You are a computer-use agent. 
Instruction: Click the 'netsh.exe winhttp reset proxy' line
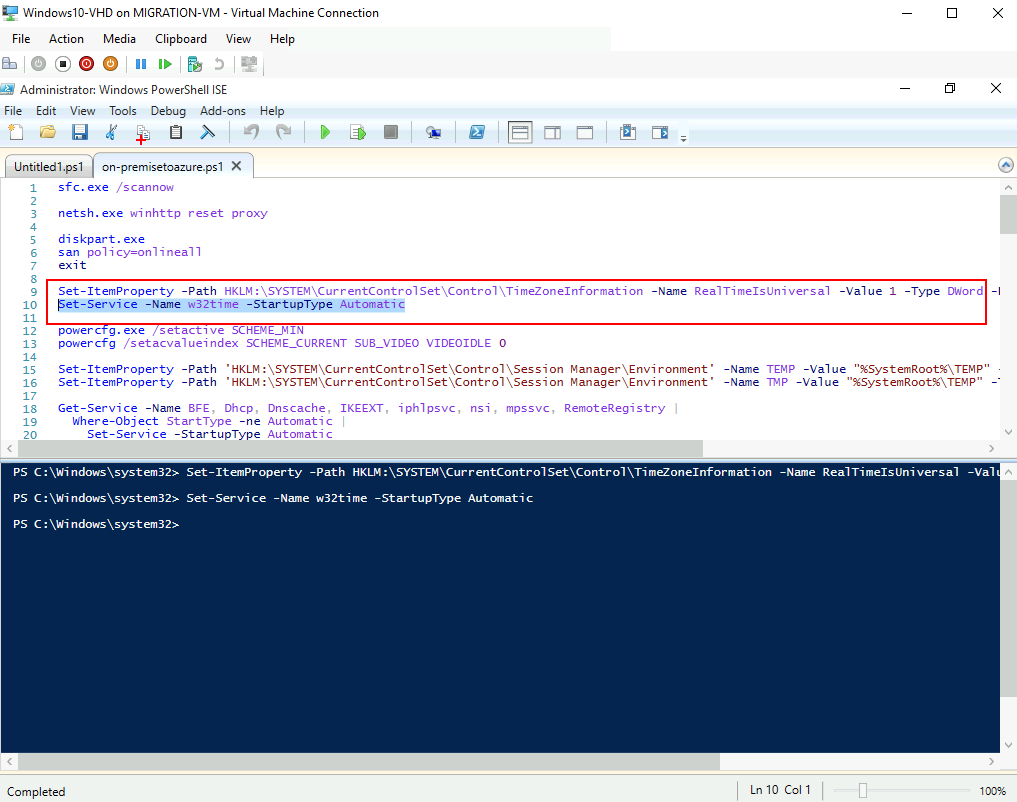coord(163,213)
